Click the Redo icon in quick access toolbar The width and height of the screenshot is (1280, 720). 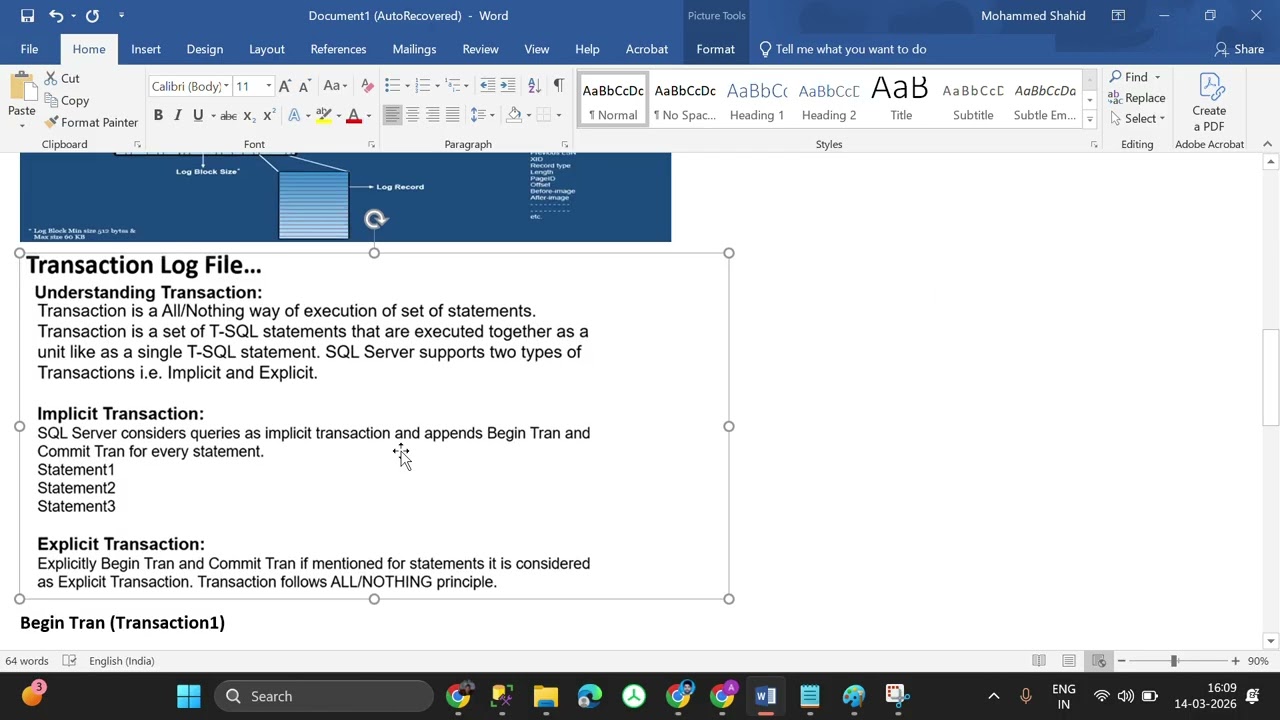(x=92, y=15)
